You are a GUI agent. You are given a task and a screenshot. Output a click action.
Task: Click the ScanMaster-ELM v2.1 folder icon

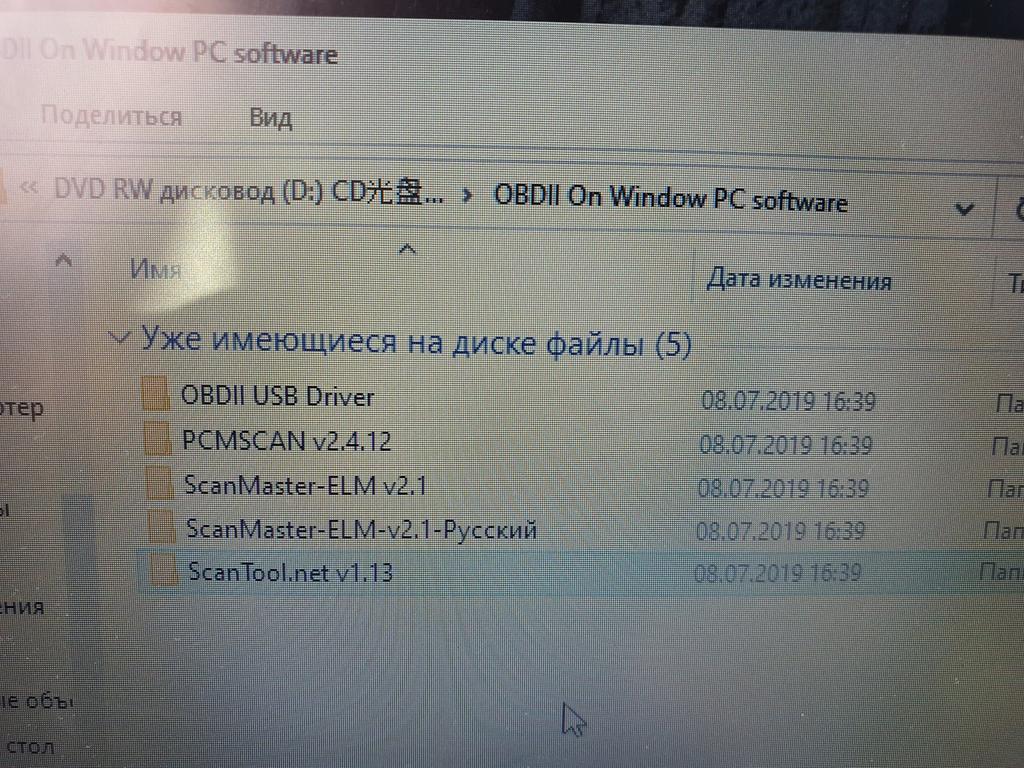tap(159, 482)
